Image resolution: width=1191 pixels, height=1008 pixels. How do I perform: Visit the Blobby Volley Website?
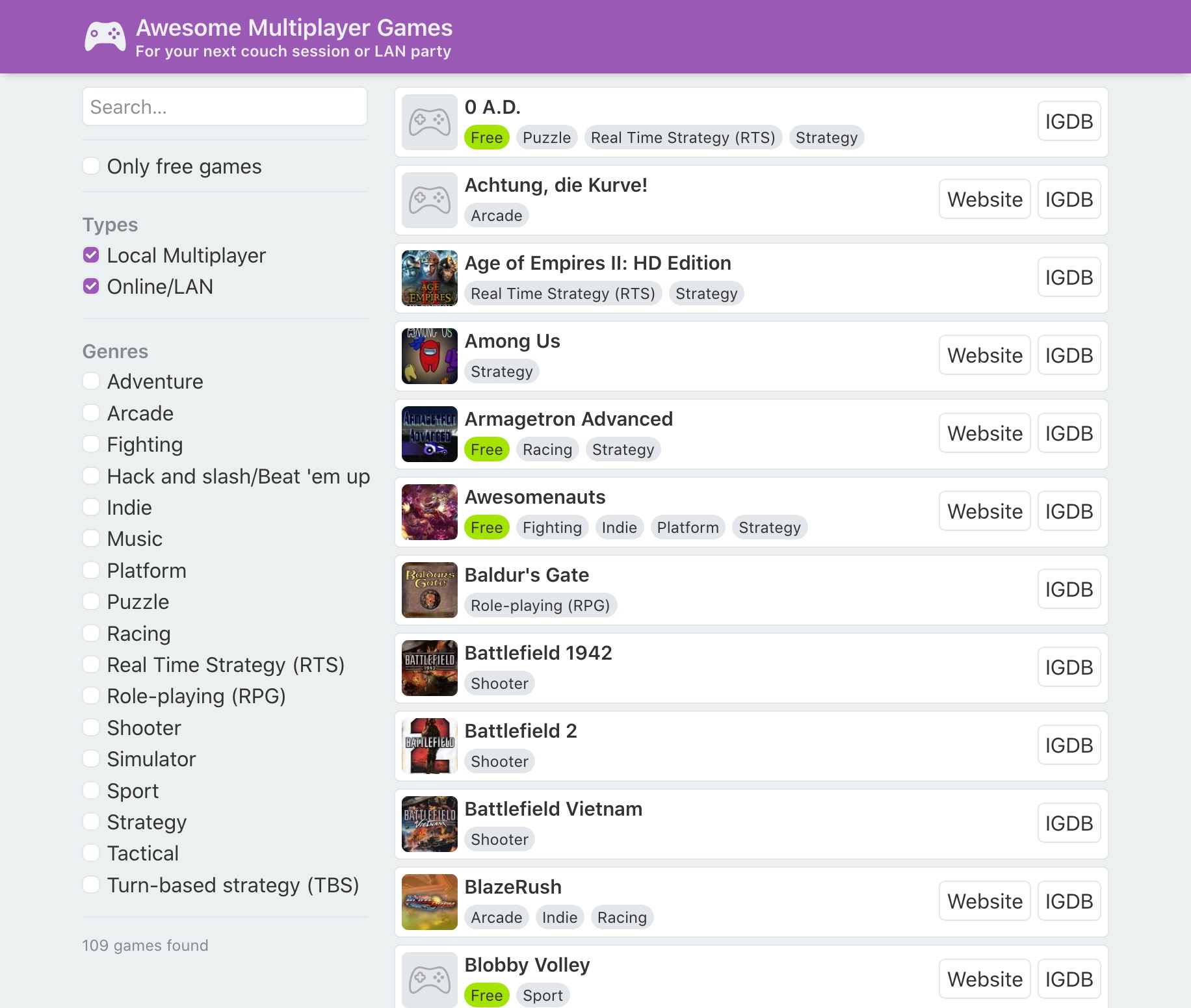(984, 979)
